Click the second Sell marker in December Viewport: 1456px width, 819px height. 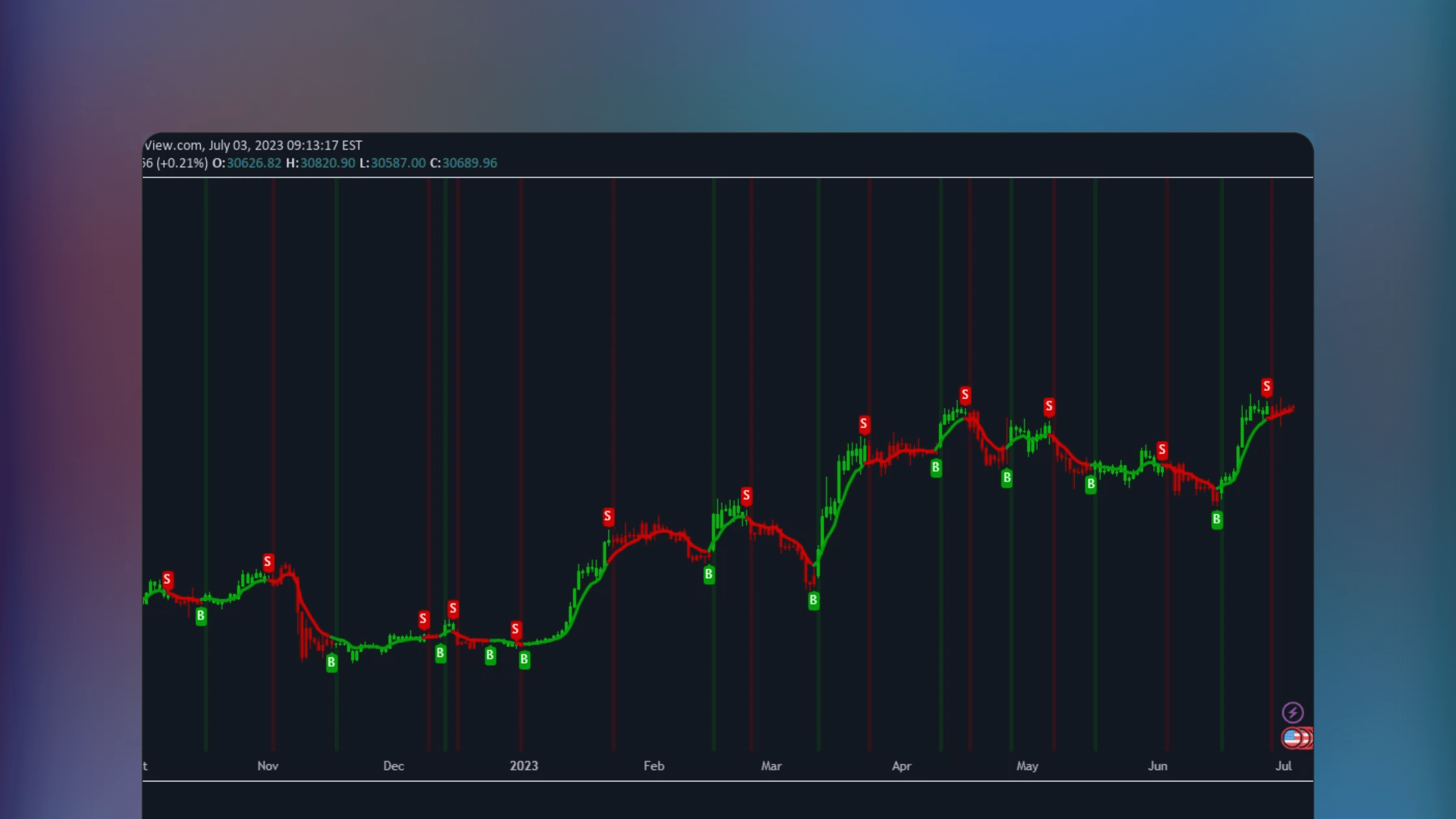tap(453, 609)
